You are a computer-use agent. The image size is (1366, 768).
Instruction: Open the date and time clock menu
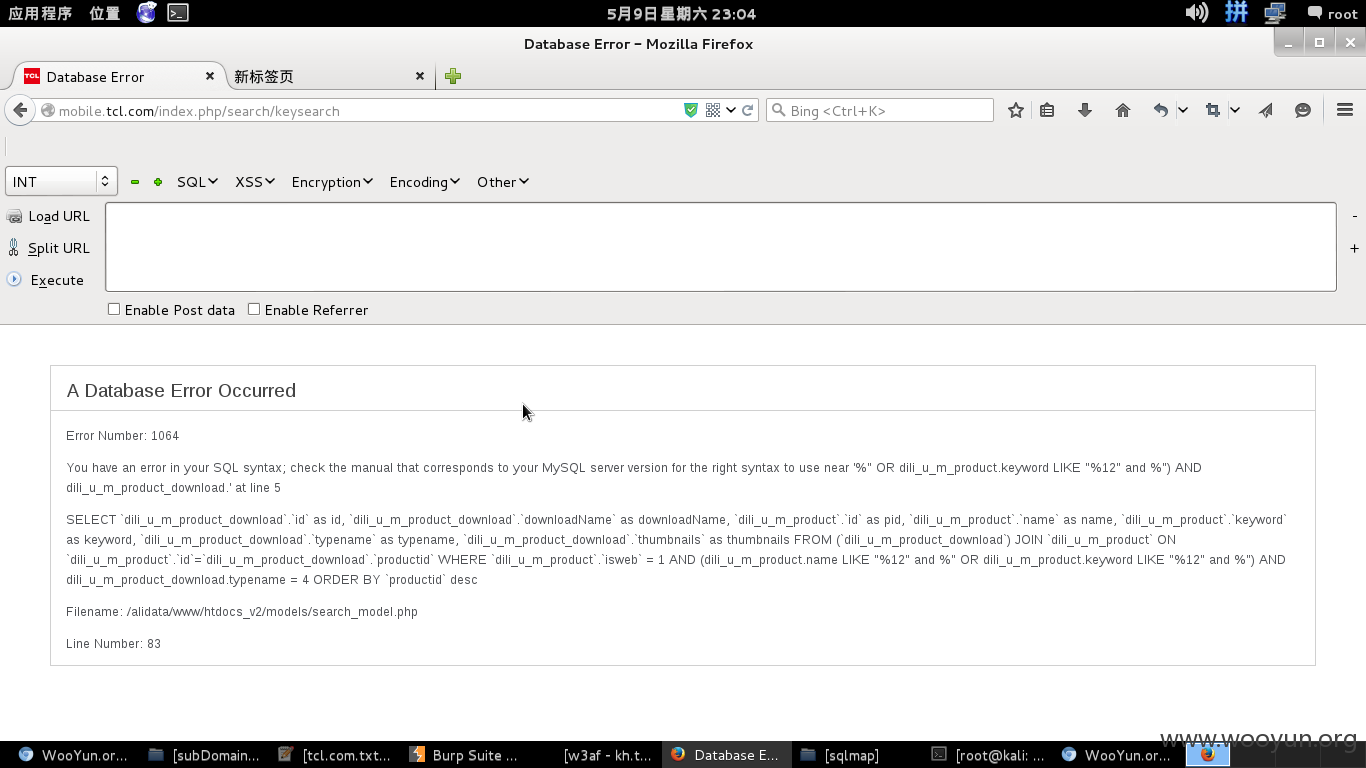point(681,13)
